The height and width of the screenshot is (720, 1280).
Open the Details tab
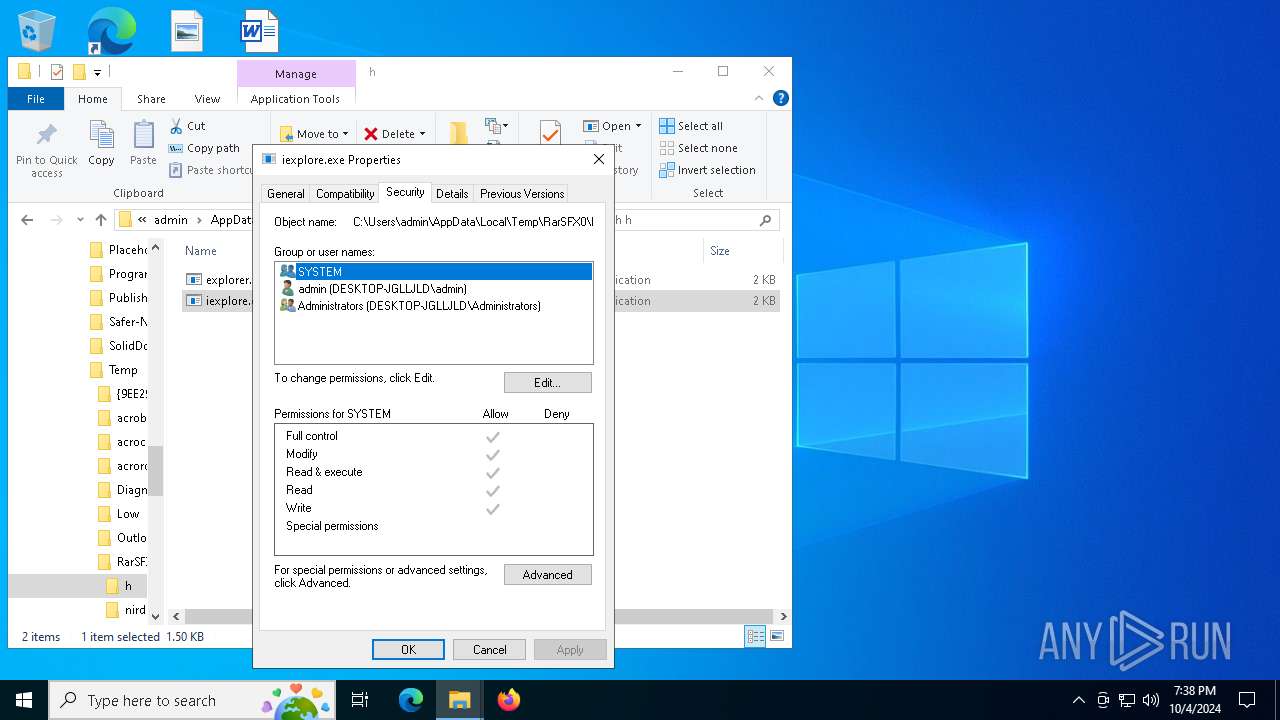(x=452, y=194)
